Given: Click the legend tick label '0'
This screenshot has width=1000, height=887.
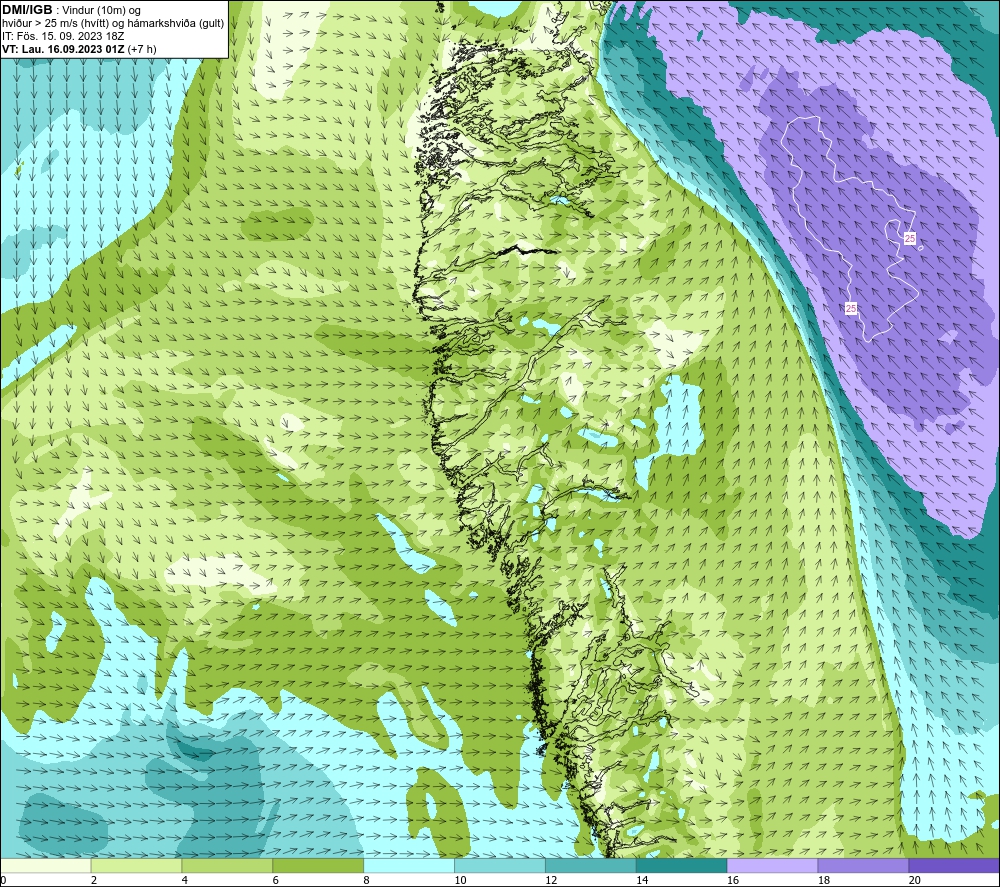Looking at the screenshot, I should pos(3,880).
